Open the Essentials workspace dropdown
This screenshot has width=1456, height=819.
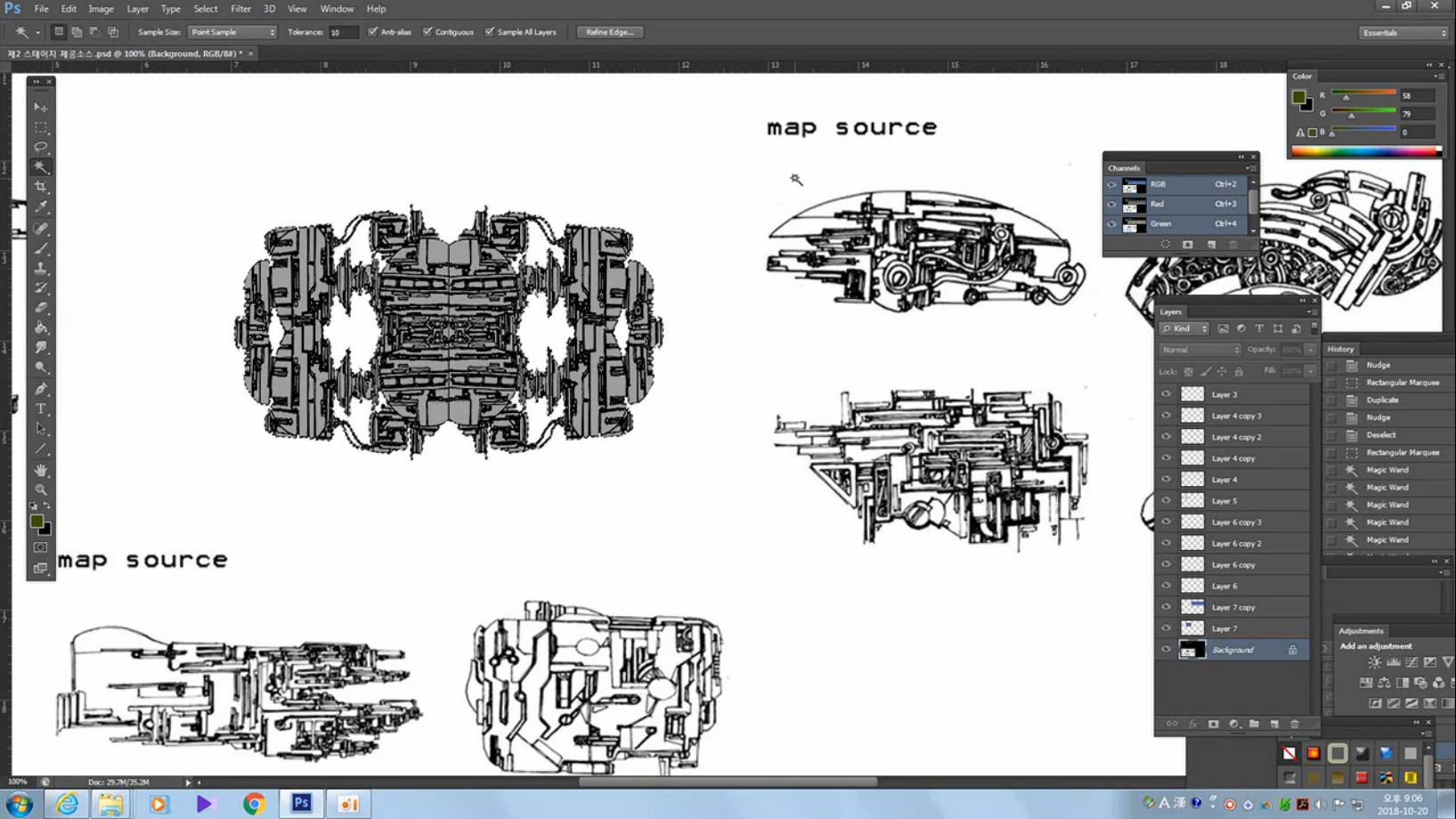pos(1403,33)
